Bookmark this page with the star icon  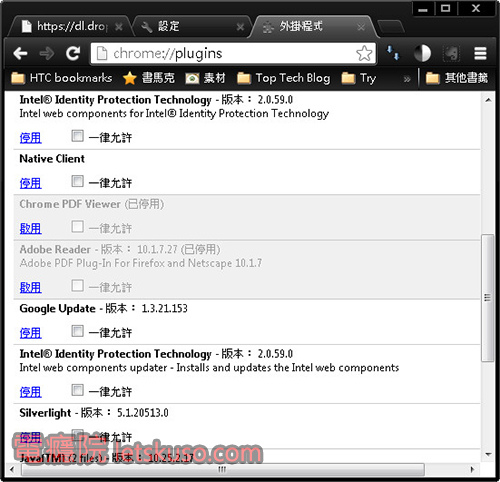click(x=364, y=53)
